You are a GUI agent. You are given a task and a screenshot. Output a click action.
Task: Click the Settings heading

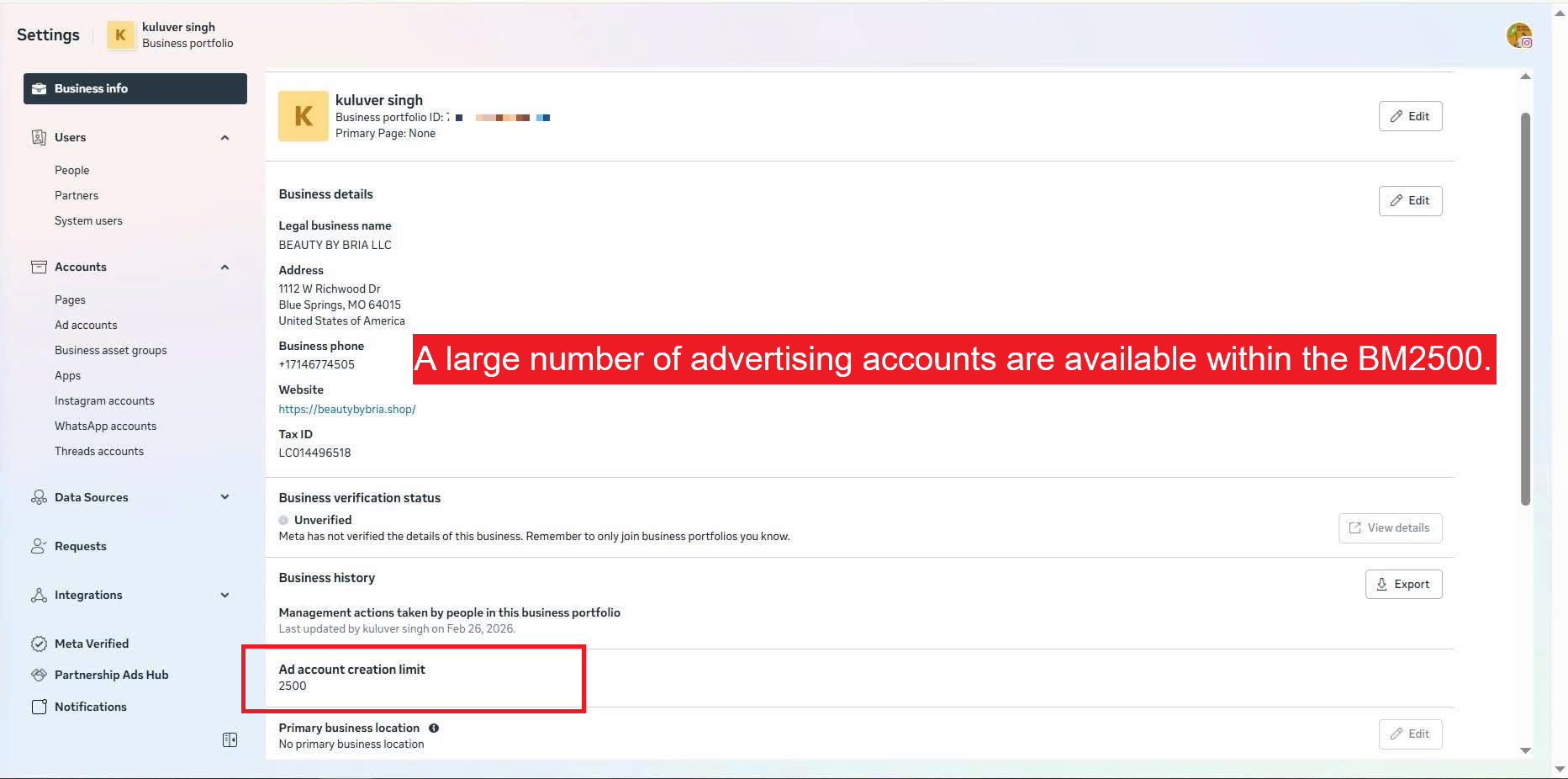(x=48, y=34)
